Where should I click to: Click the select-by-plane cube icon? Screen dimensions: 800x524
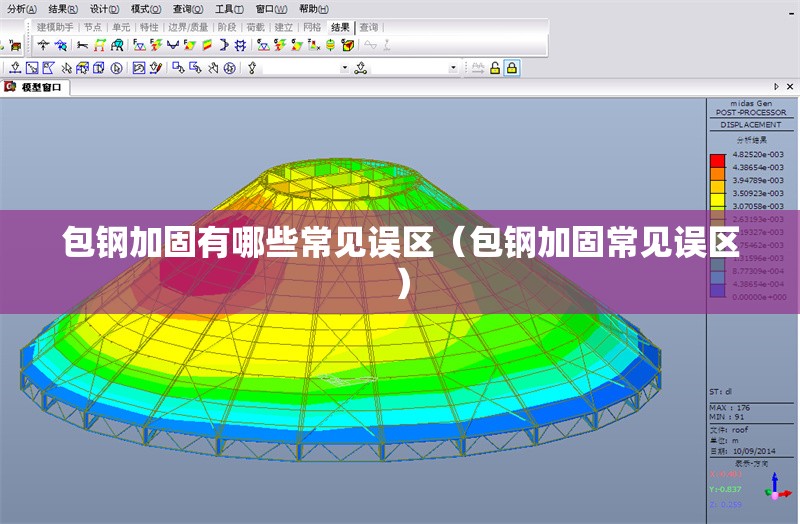click(83, 68)
